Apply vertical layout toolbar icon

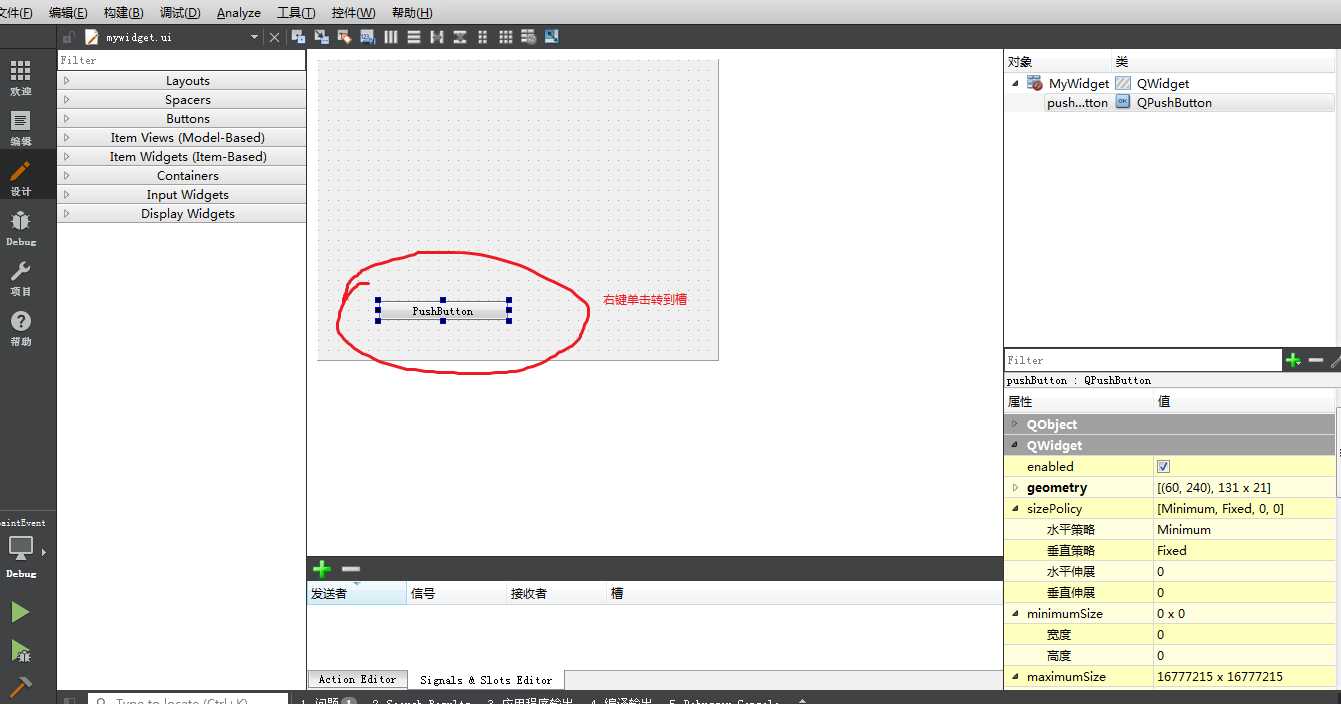point(414,37)
